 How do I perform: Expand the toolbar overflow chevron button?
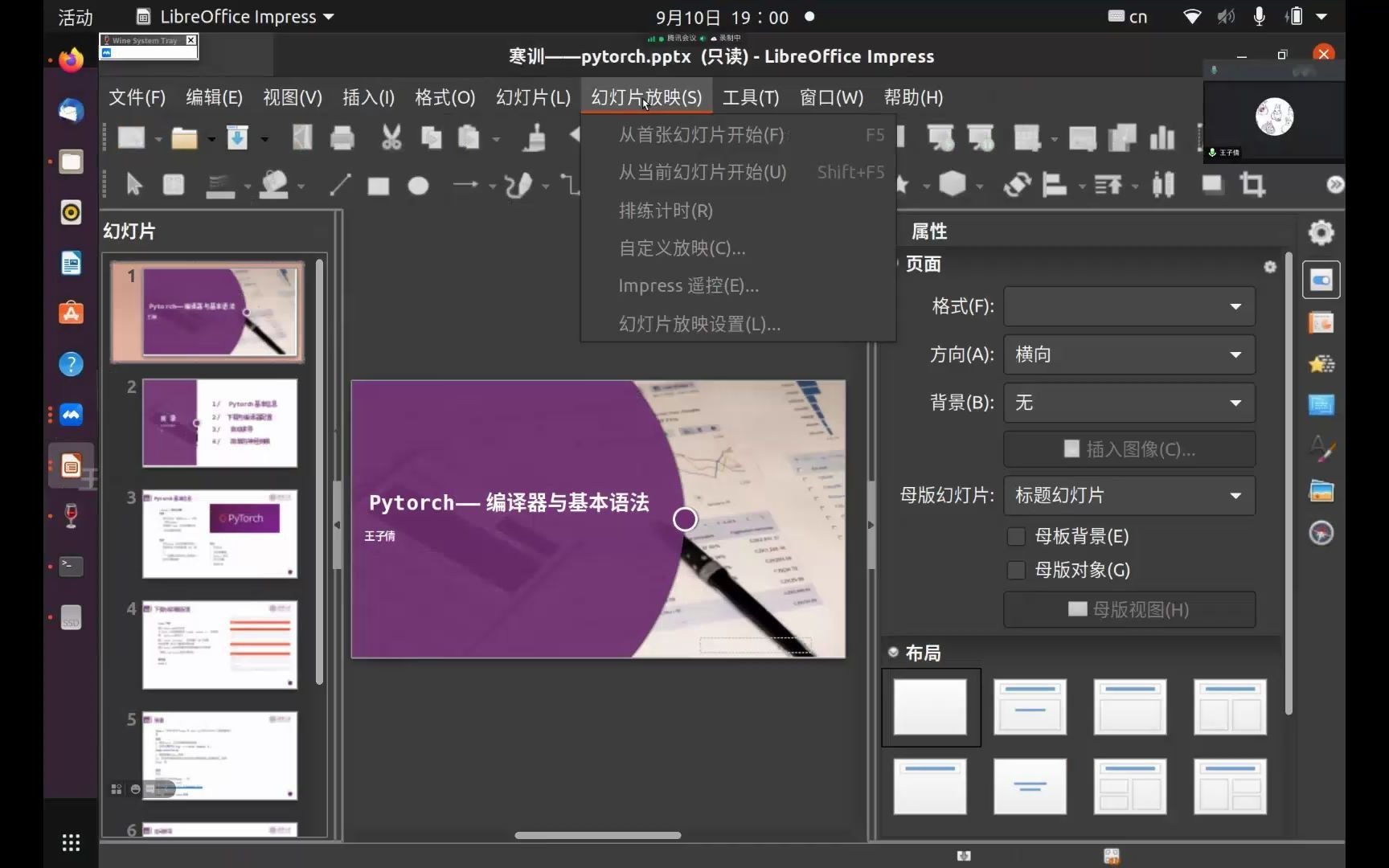(x=1335, y=185)
